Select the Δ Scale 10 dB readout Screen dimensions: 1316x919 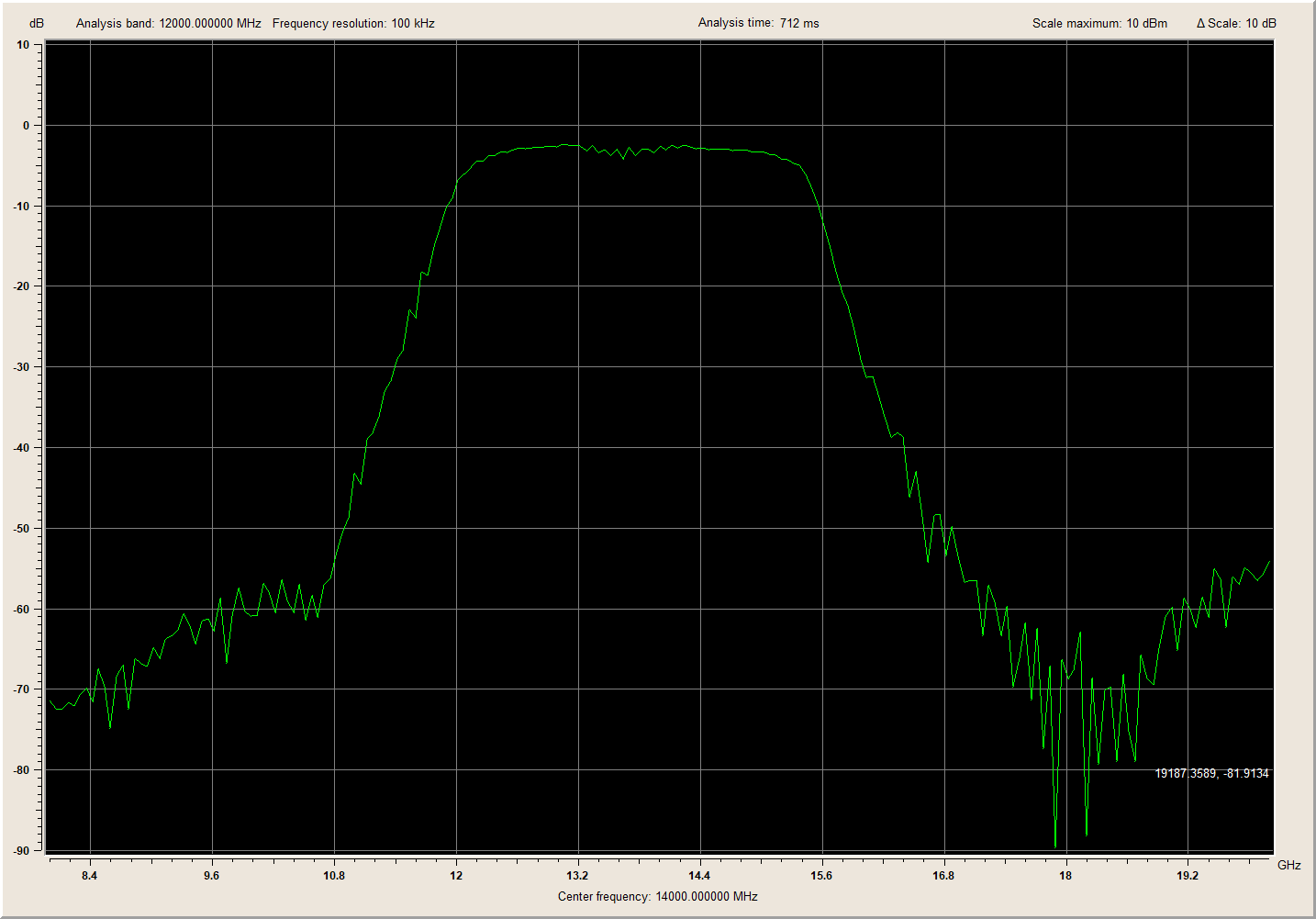[1235, 23]
